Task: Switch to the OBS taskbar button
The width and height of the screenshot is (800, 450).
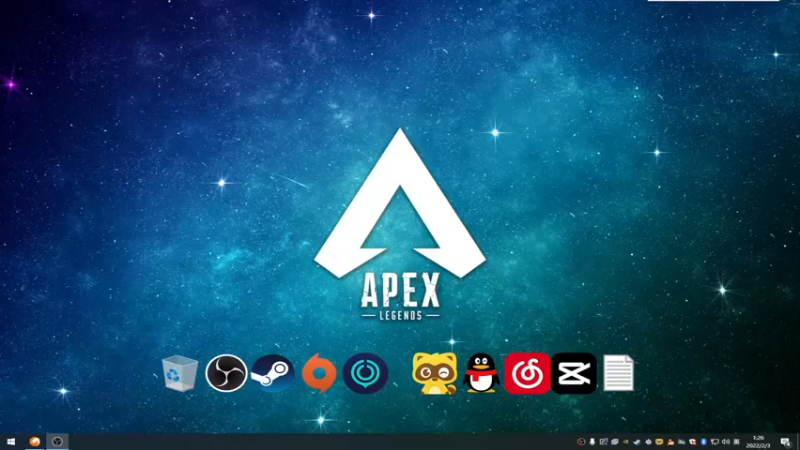Action: point(57,442)
